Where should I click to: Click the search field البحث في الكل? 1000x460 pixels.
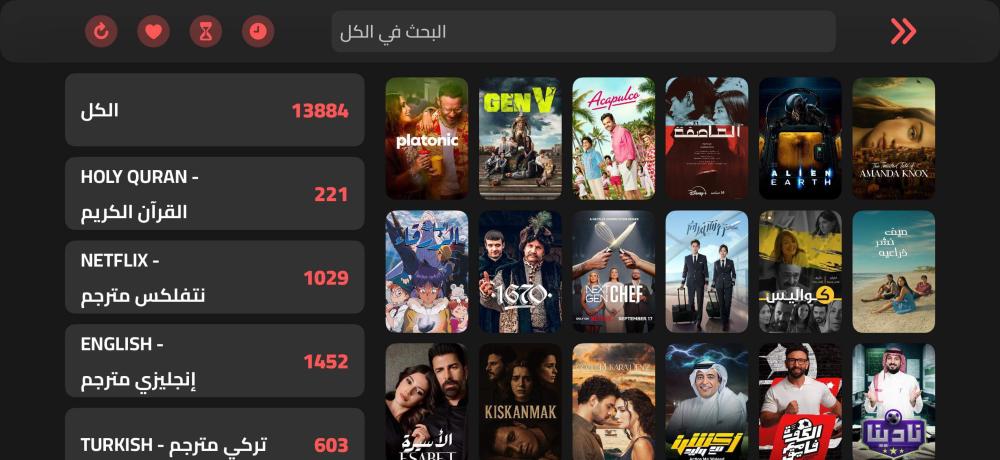coord(584,31)
